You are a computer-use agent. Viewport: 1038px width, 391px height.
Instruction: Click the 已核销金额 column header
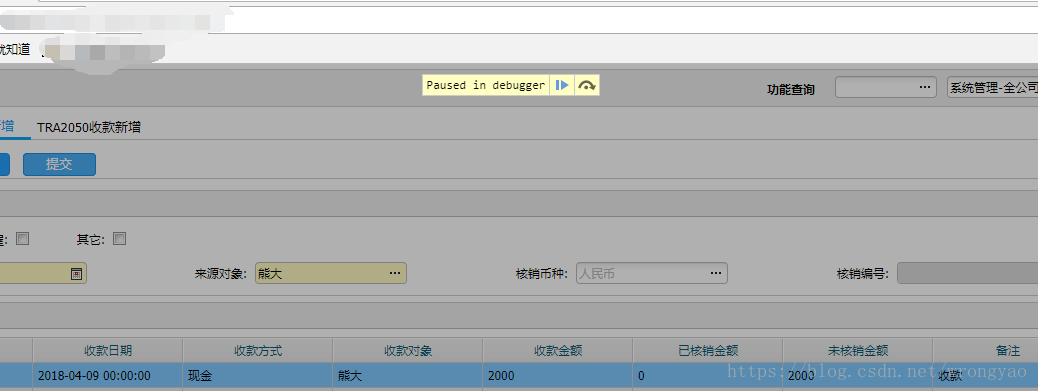[x=708, y=350]
